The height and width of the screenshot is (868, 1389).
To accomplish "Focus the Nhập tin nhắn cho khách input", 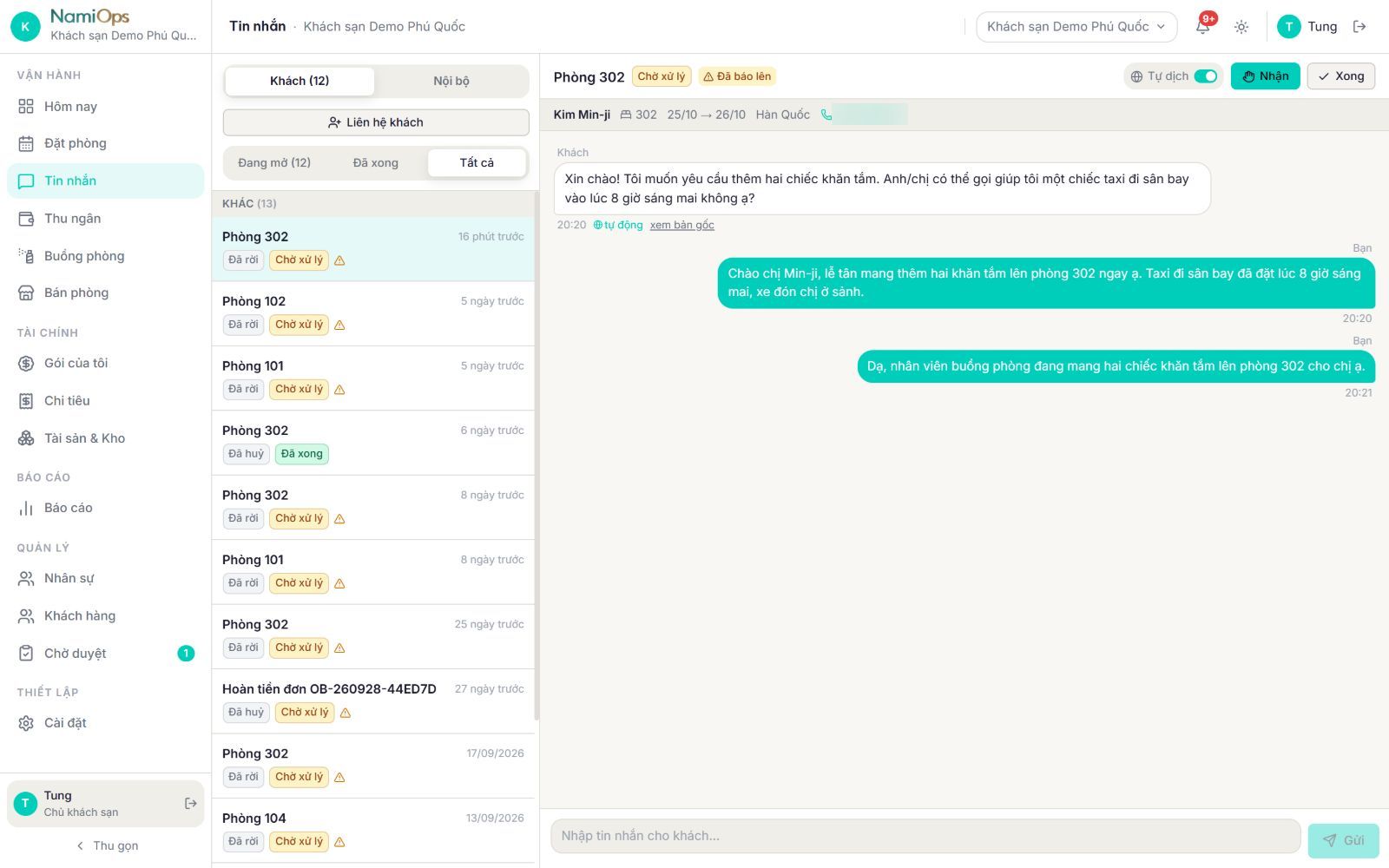I will coord(925,836).
